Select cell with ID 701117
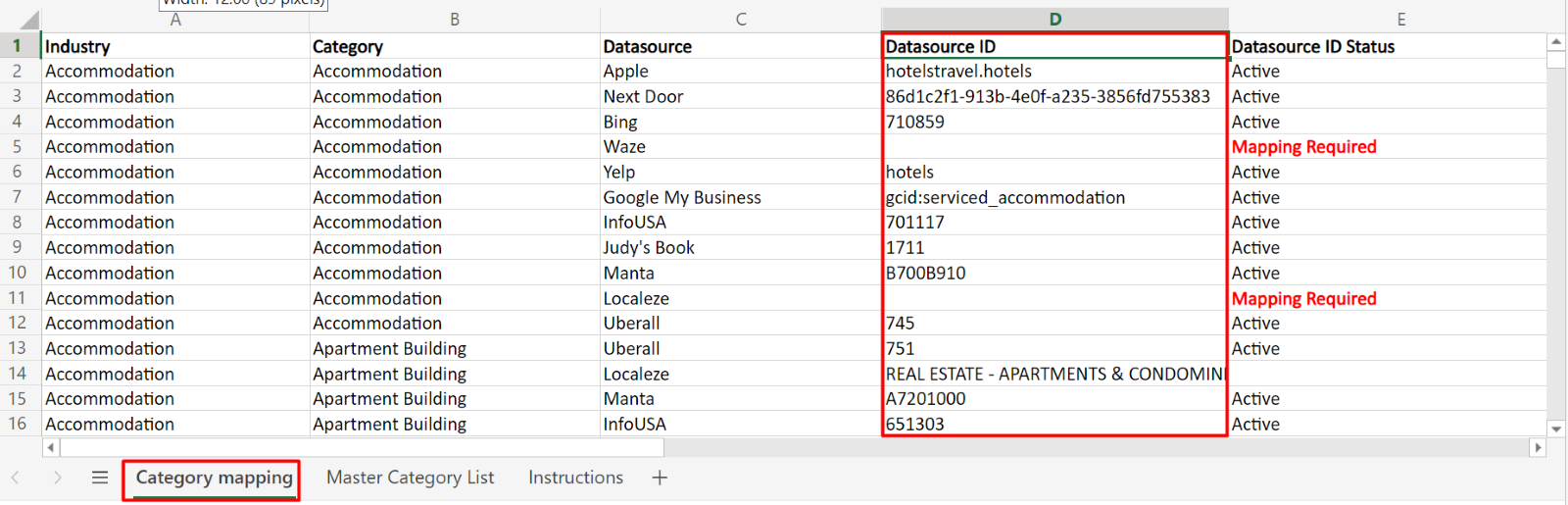Viewport: 1568px width, 505px height. pos(1055,222)
